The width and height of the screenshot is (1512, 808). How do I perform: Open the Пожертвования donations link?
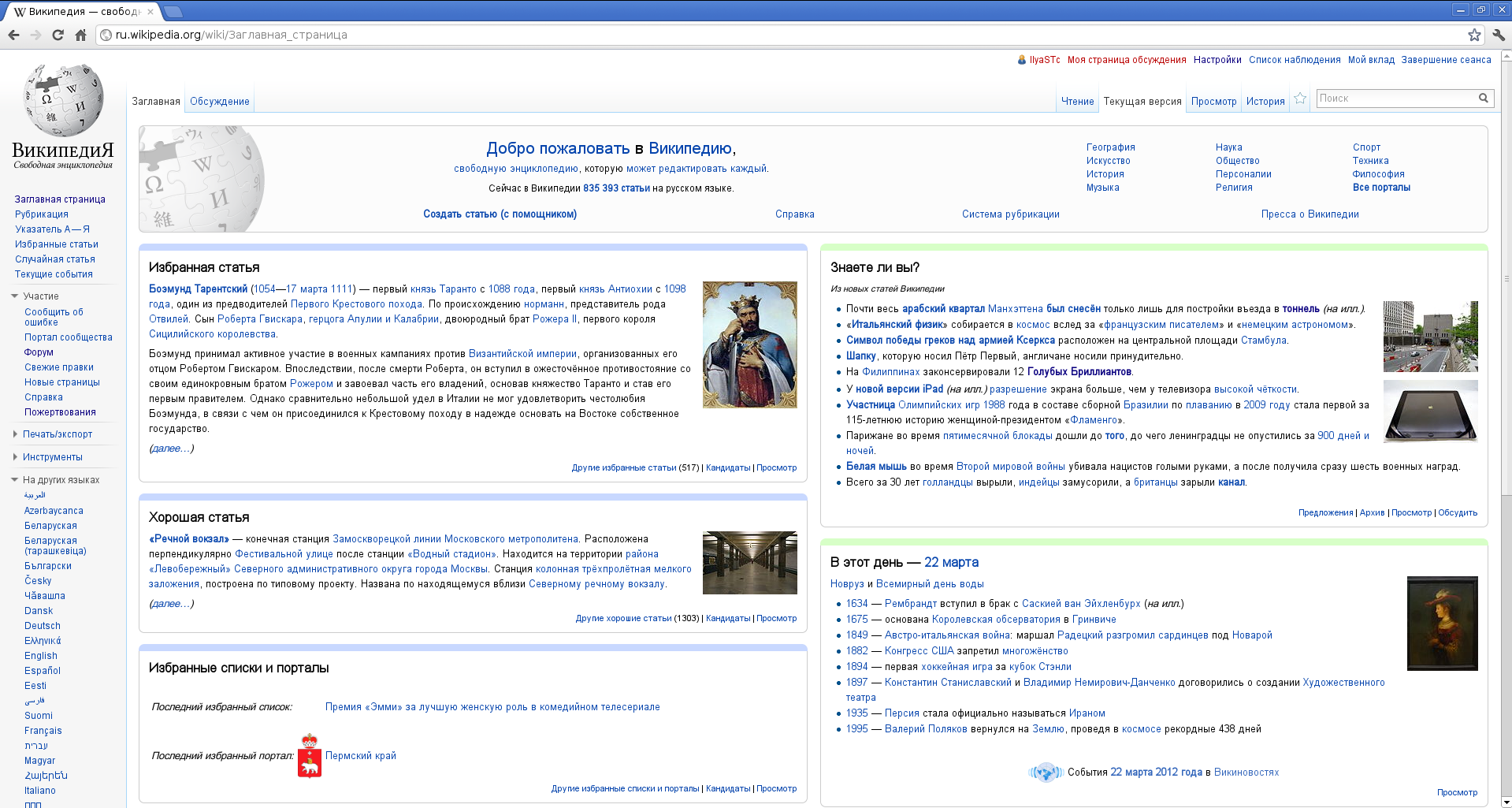coord(60,412)
